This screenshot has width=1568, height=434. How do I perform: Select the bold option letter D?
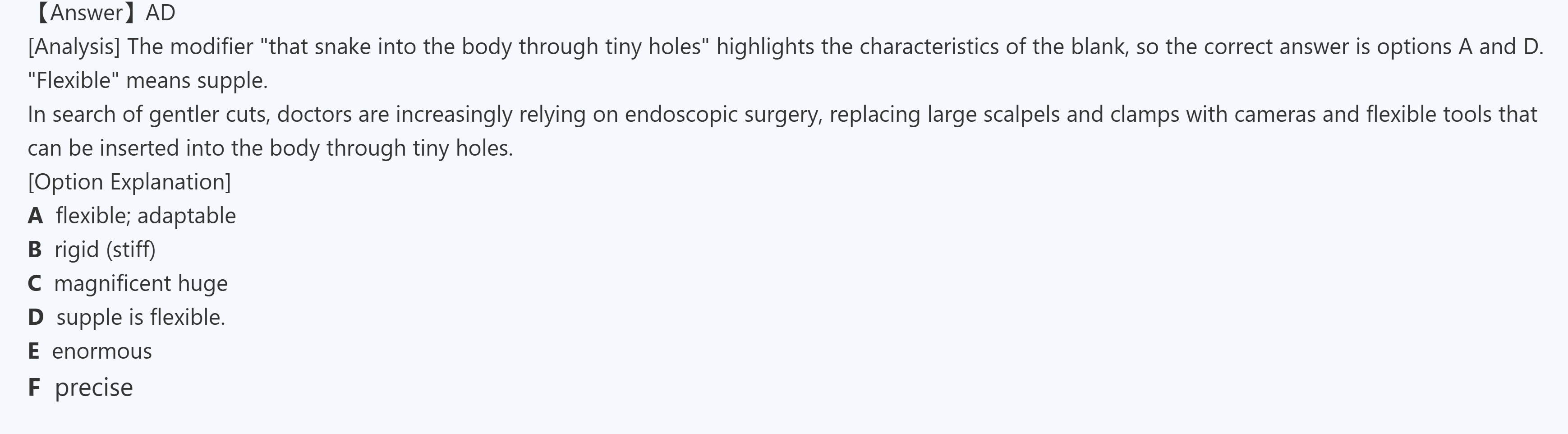click(35, 317)
